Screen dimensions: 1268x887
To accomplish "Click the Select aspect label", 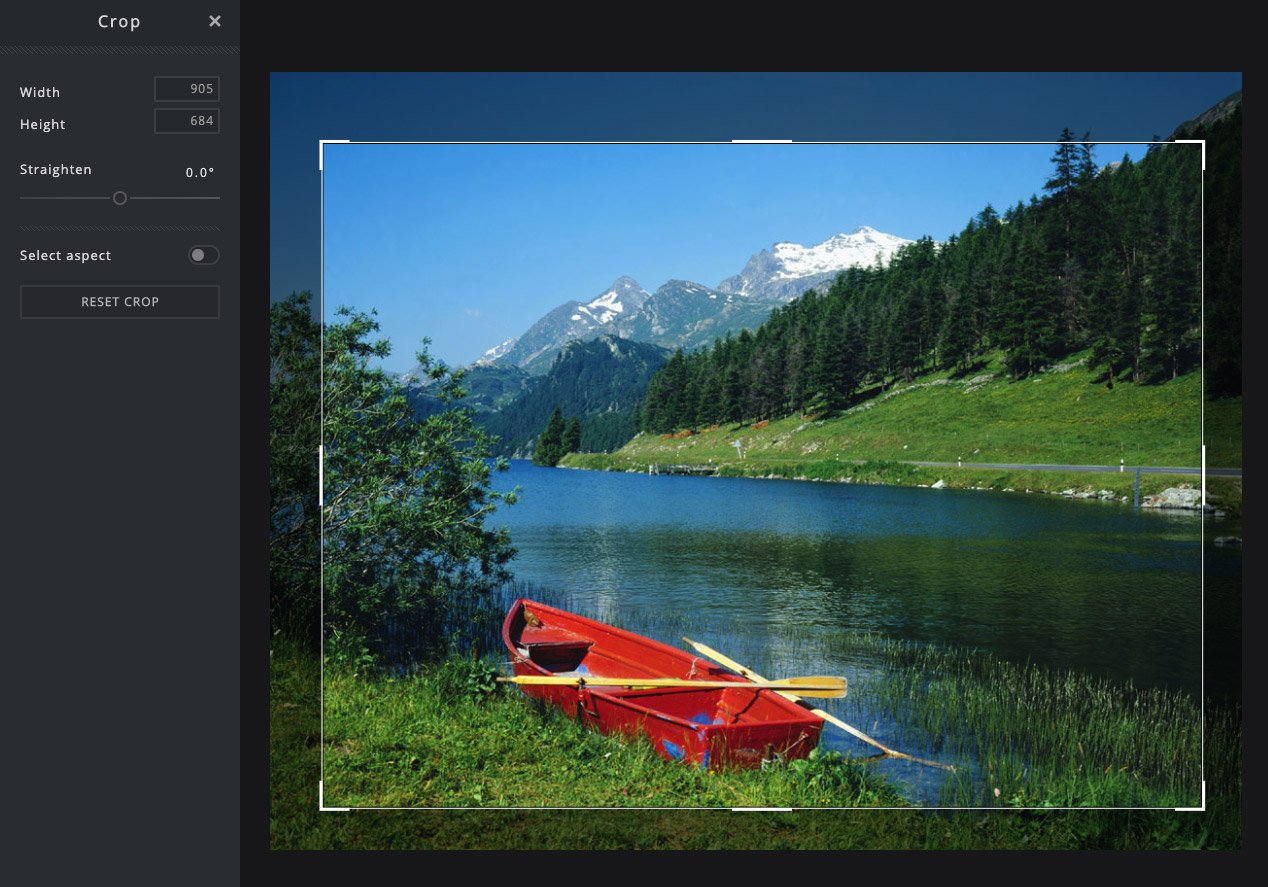I will click(66, 256).
